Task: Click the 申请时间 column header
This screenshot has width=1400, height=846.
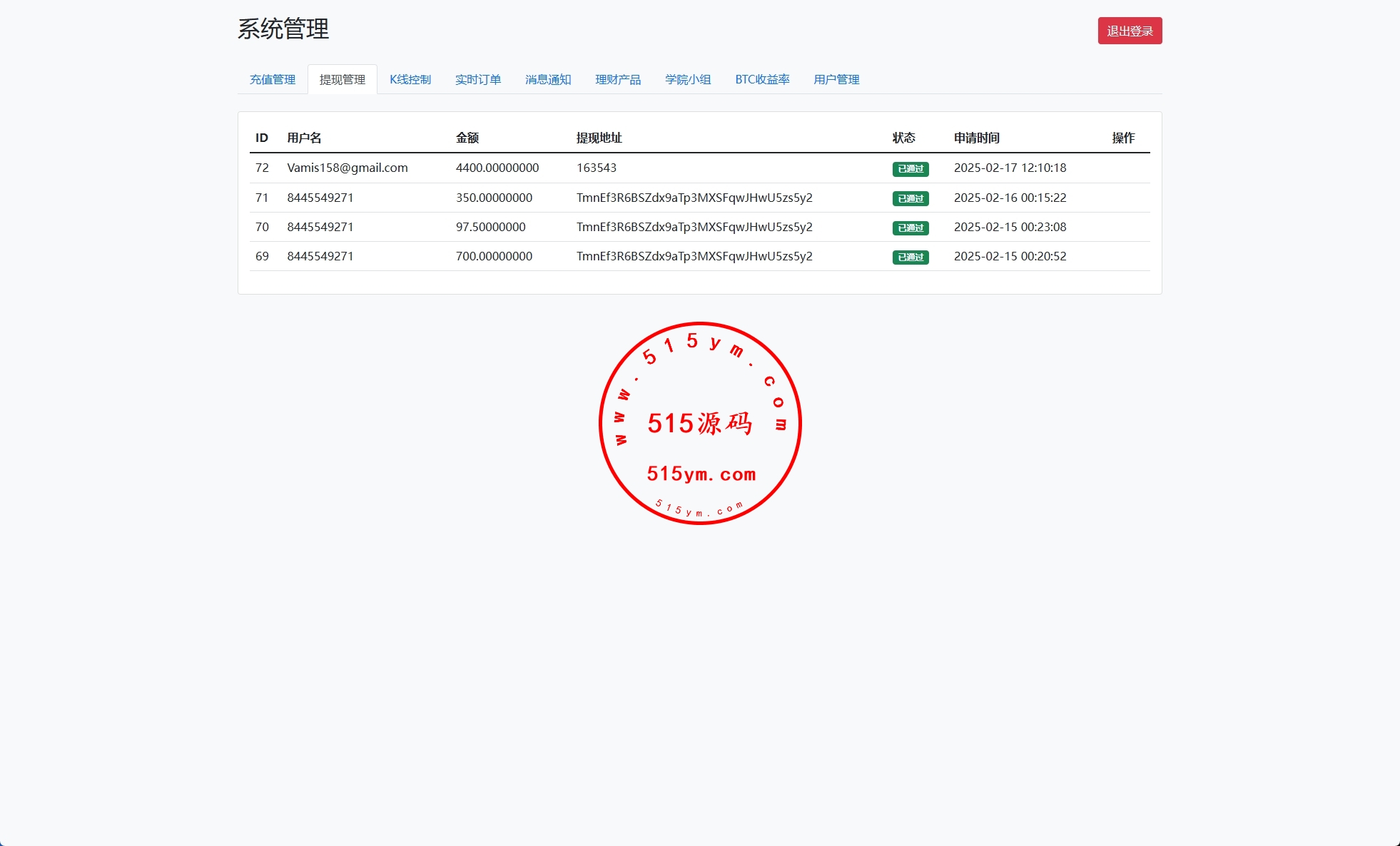Action: coord(976,138)
